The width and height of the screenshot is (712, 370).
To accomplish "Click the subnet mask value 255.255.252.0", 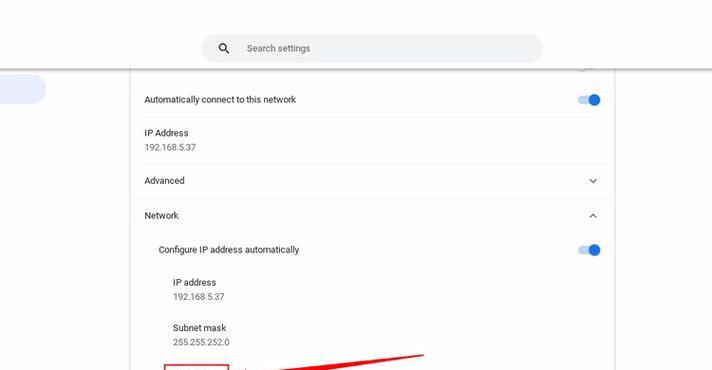I will (201, 342).
